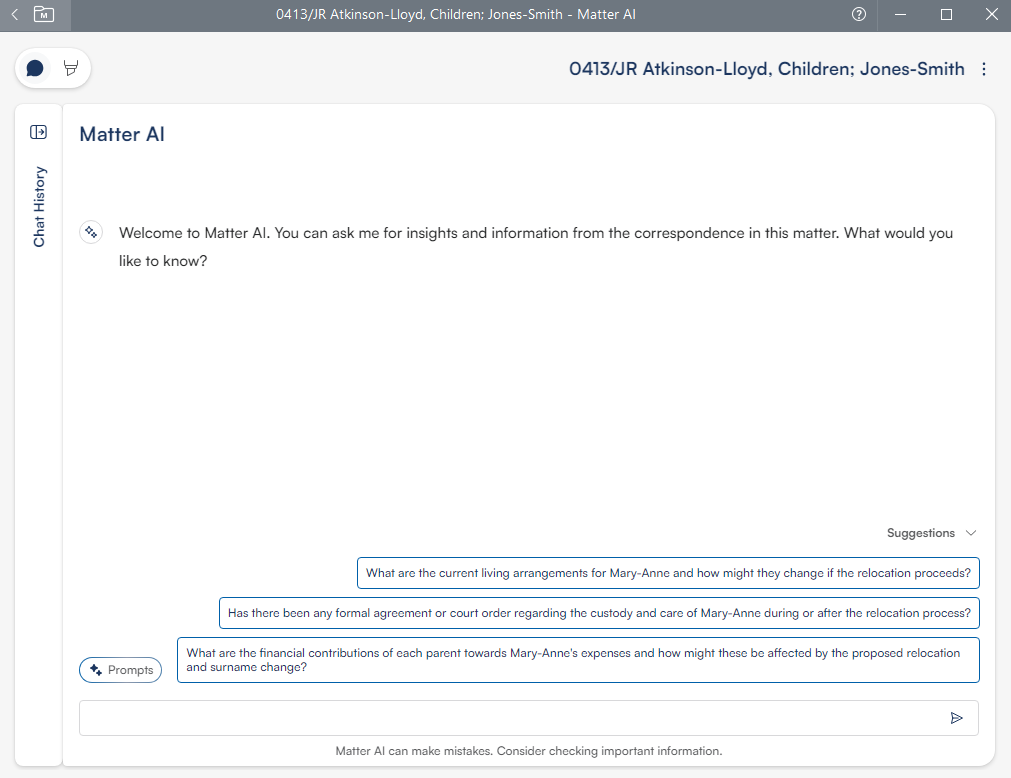Image resolution: width=1011 pixels, height=778 pixels.
Task: Click the back arrow in the title bar
Action: 14,15
